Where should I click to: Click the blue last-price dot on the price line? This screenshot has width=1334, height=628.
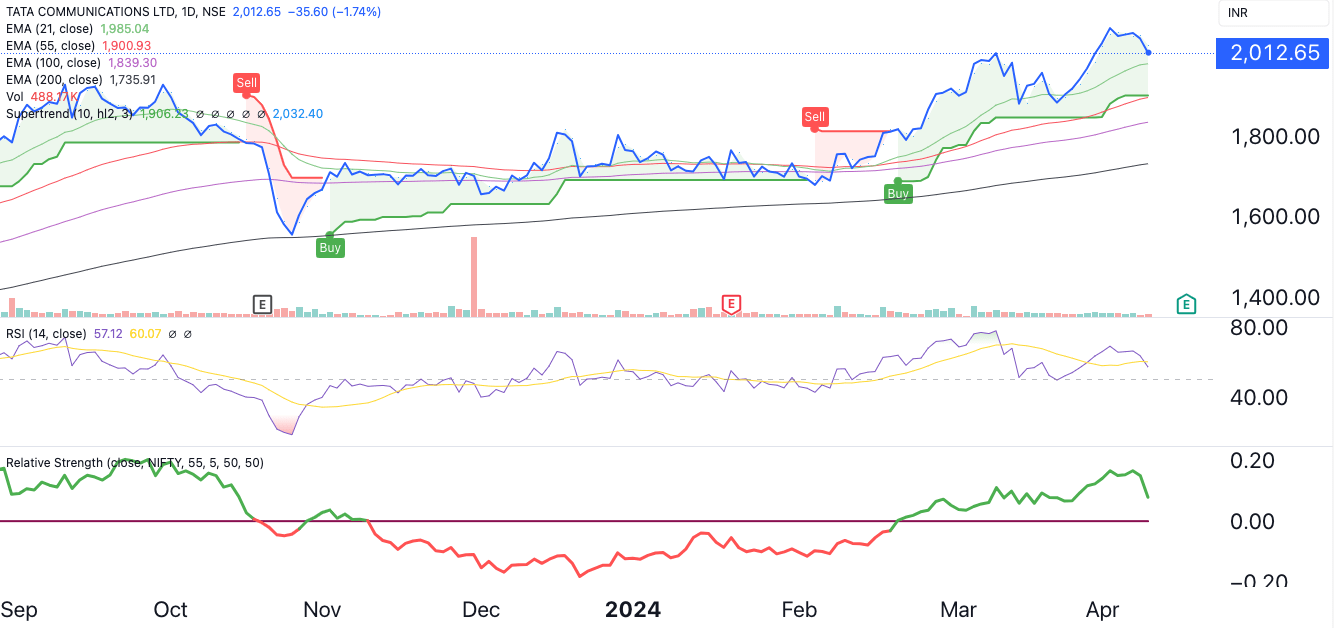click(x=1149, y=52)
